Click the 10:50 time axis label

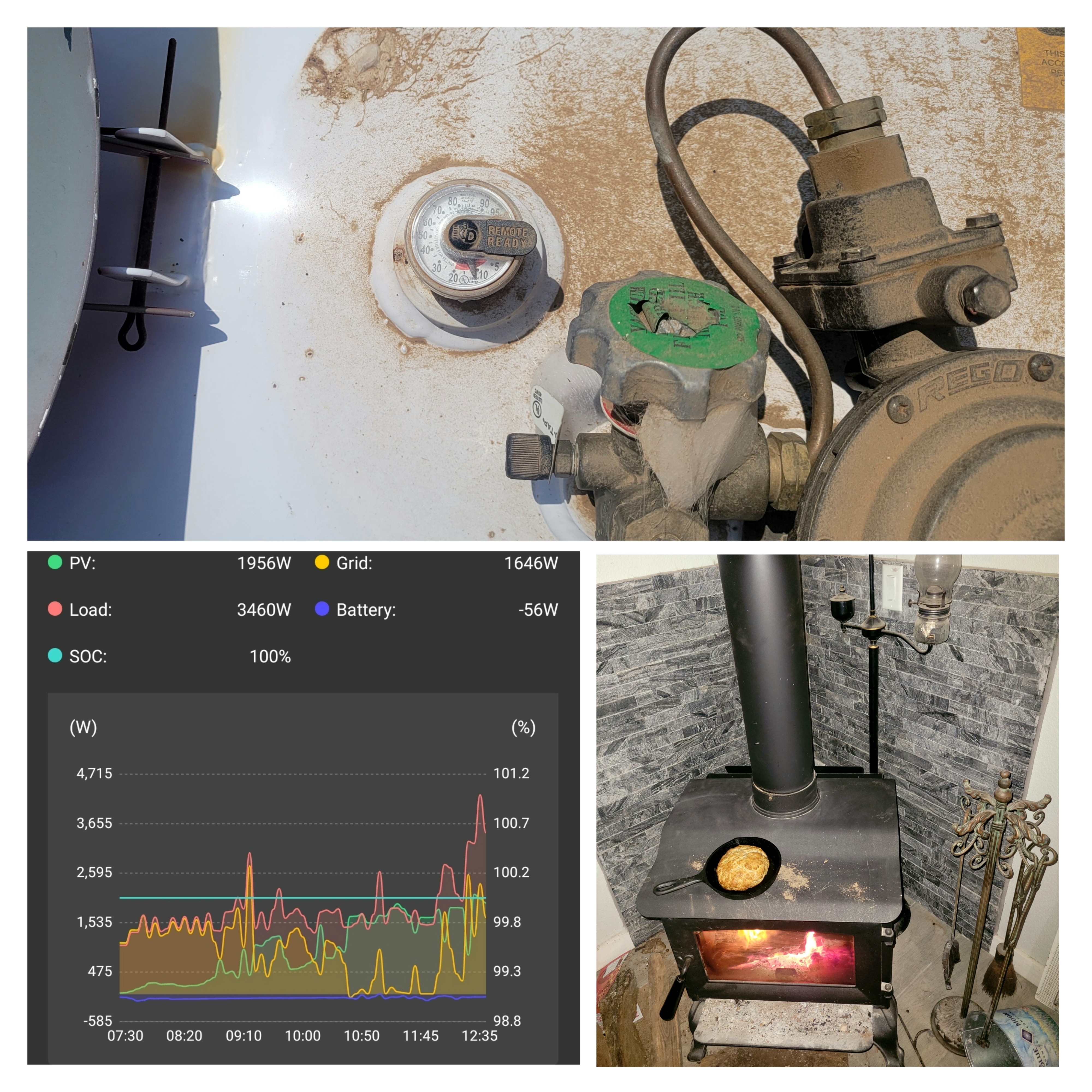[362, 1035]
